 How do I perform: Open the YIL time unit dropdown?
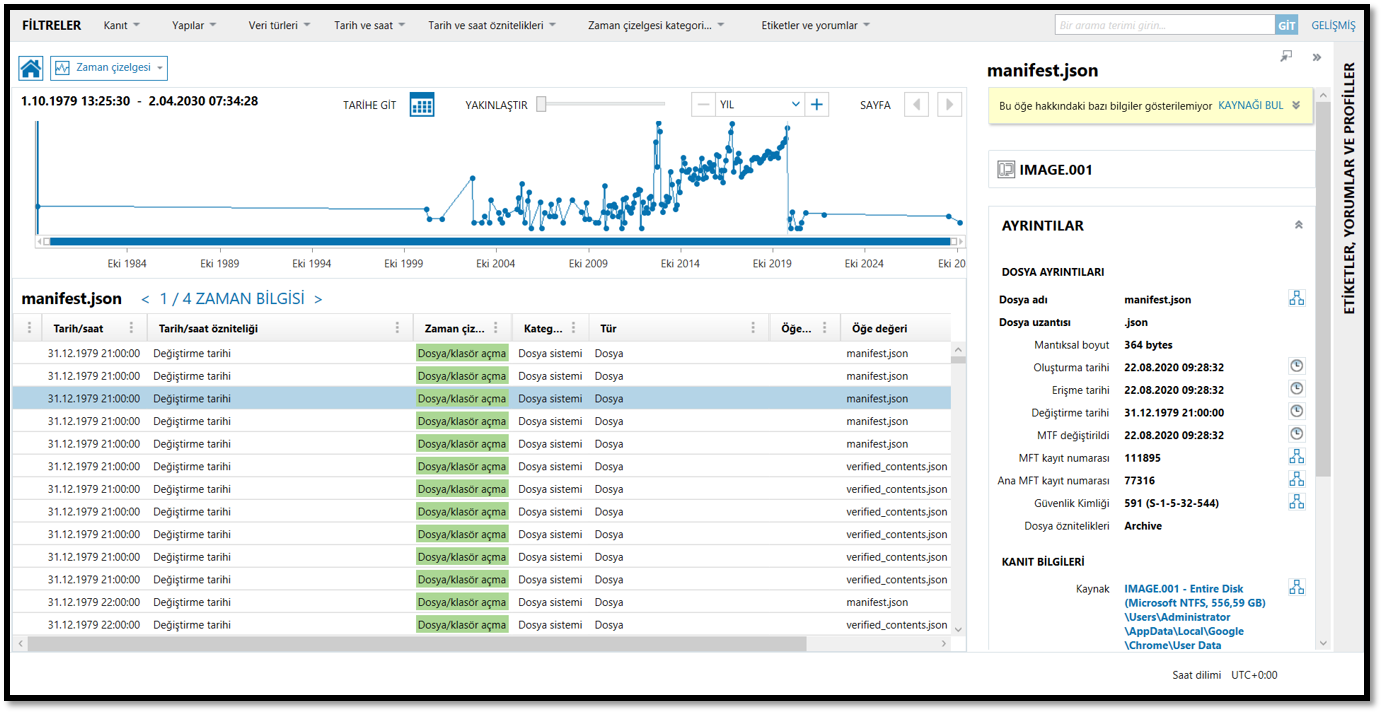click(x=760, y=105)
